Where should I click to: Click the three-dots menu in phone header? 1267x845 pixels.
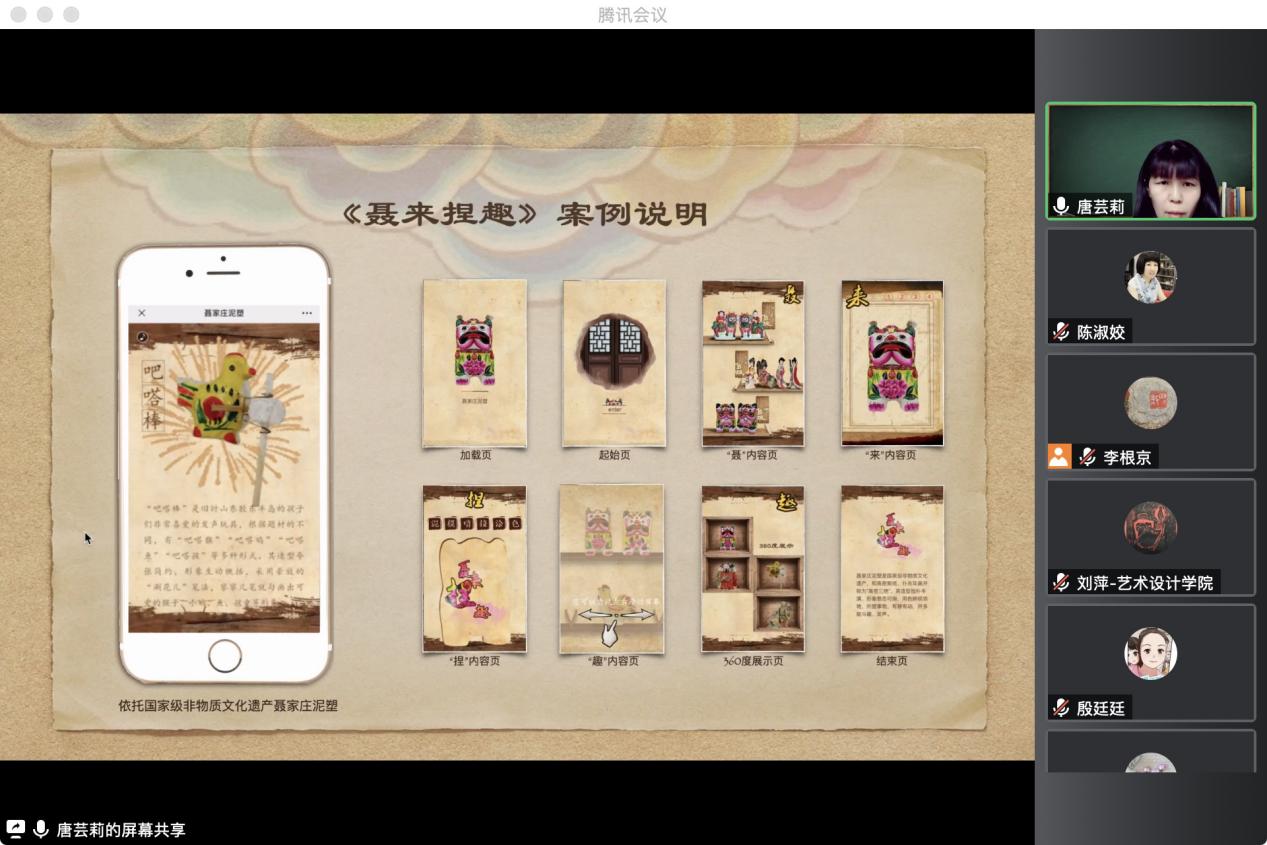pyautogui.click(x=306, y=313)
